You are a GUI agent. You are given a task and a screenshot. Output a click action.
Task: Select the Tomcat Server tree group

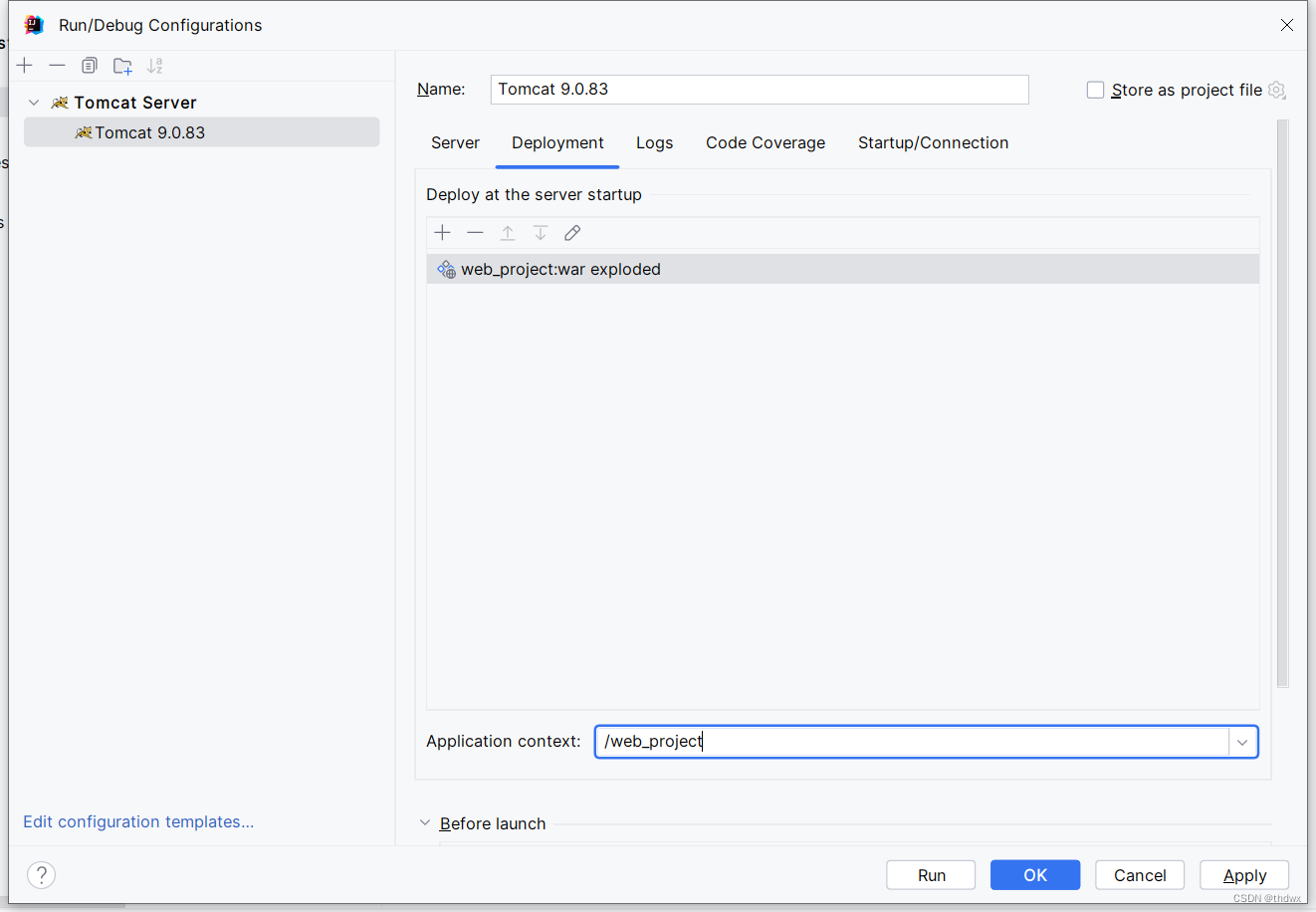[x=134, y=103]
